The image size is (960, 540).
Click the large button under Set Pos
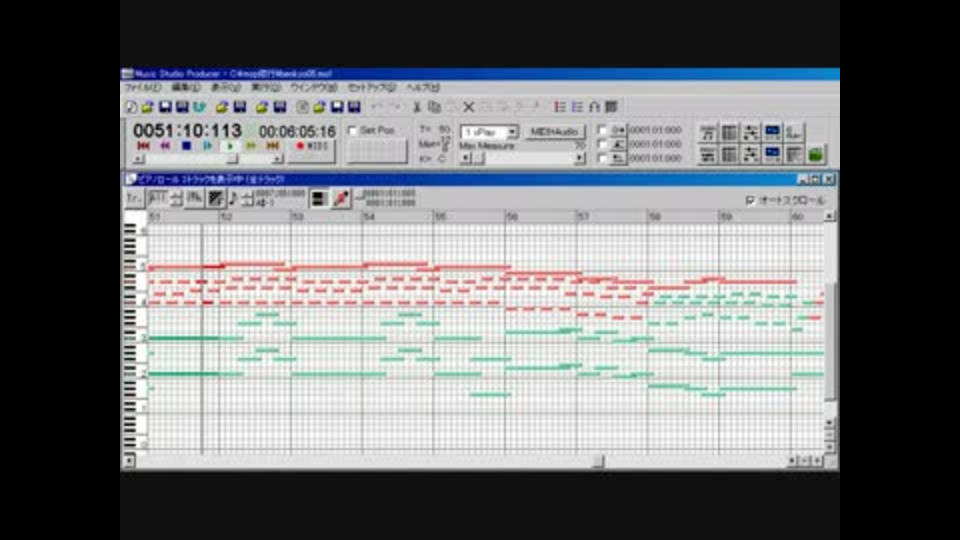(x=377, y=151)
